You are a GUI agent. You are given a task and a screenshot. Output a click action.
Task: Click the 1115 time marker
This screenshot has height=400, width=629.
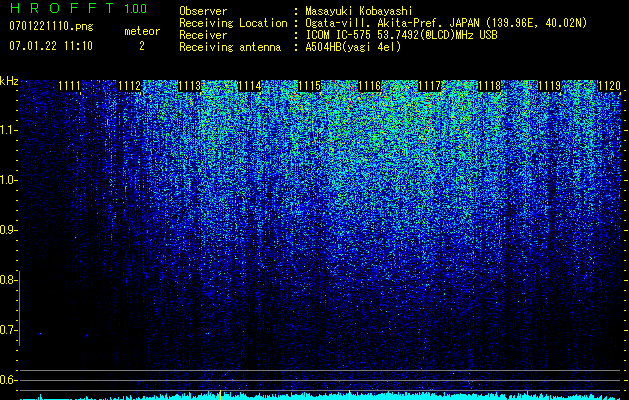click(x=309, y=86)
